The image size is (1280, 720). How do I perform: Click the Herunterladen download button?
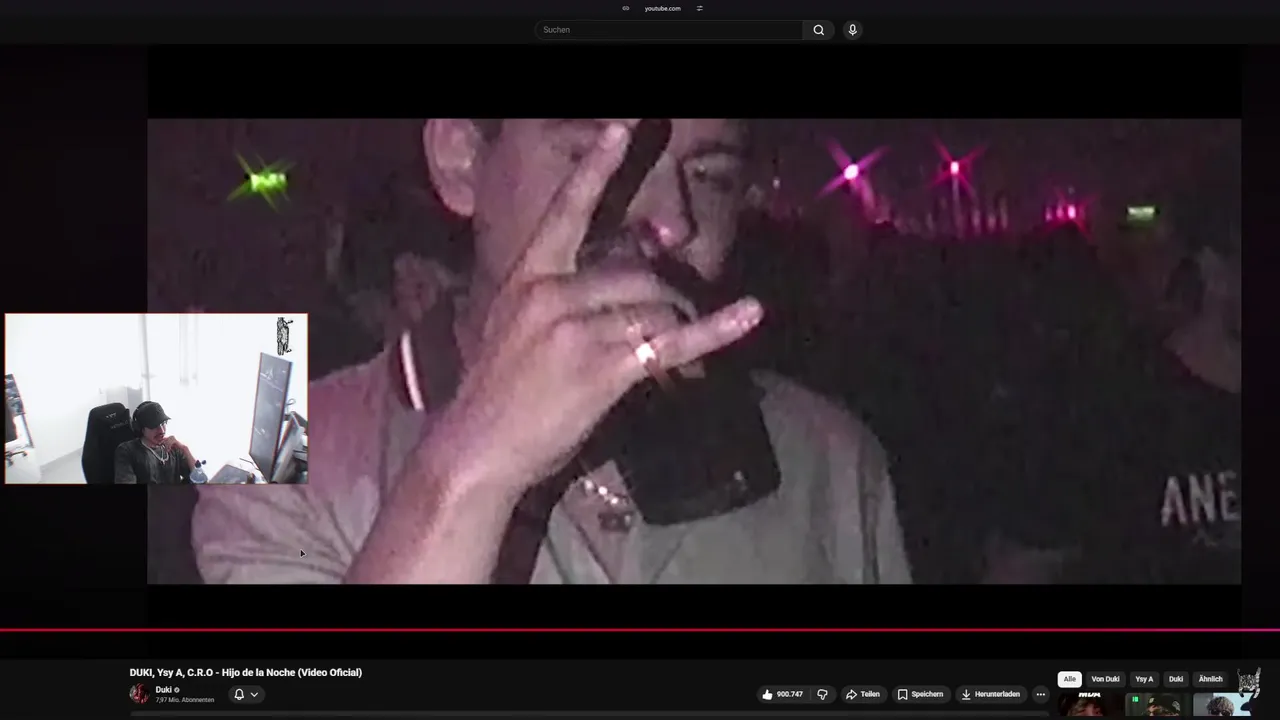point(990,694)
